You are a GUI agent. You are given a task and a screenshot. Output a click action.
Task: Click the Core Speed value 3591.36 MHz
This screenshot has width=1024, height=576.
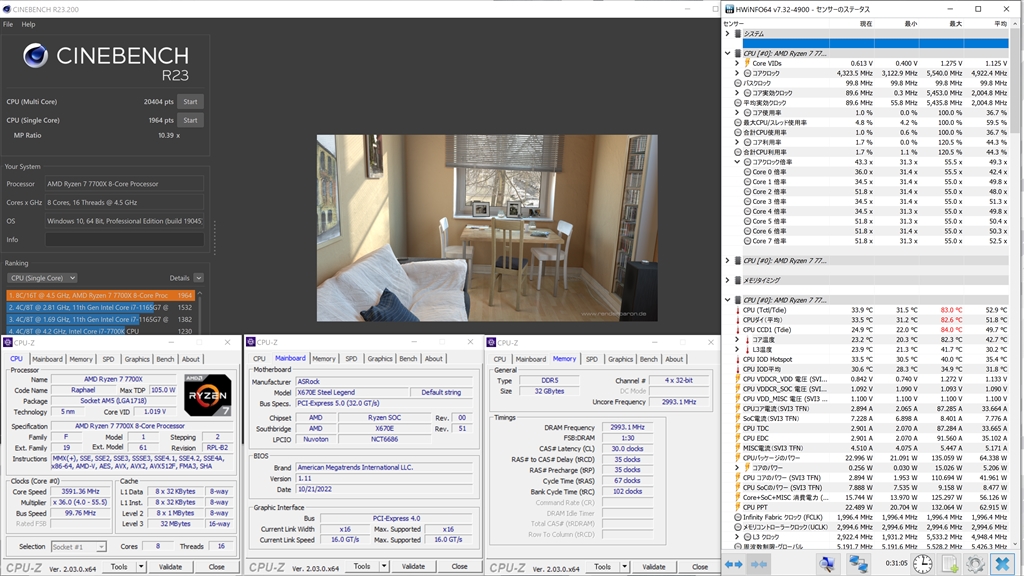[80, 492]
